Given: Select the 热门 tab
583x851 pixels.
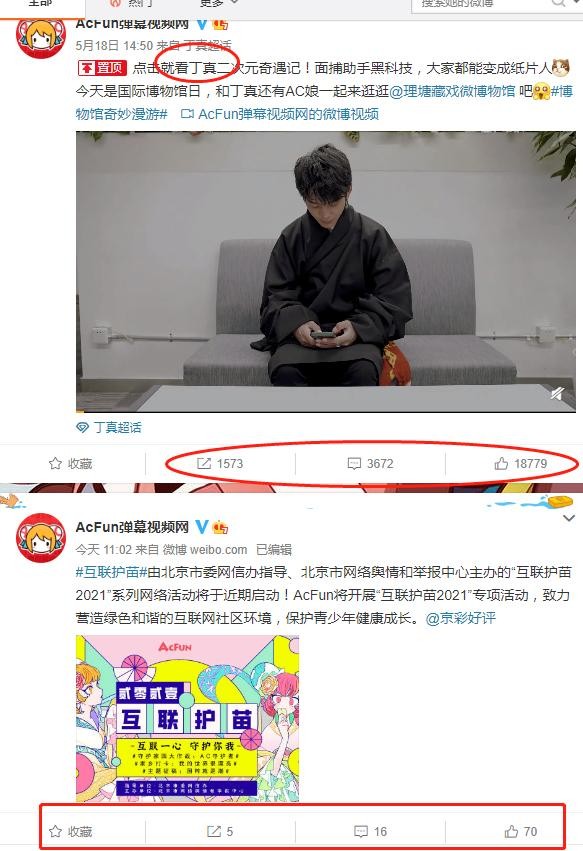Looking at the screenshot, I should pos(133,3).
